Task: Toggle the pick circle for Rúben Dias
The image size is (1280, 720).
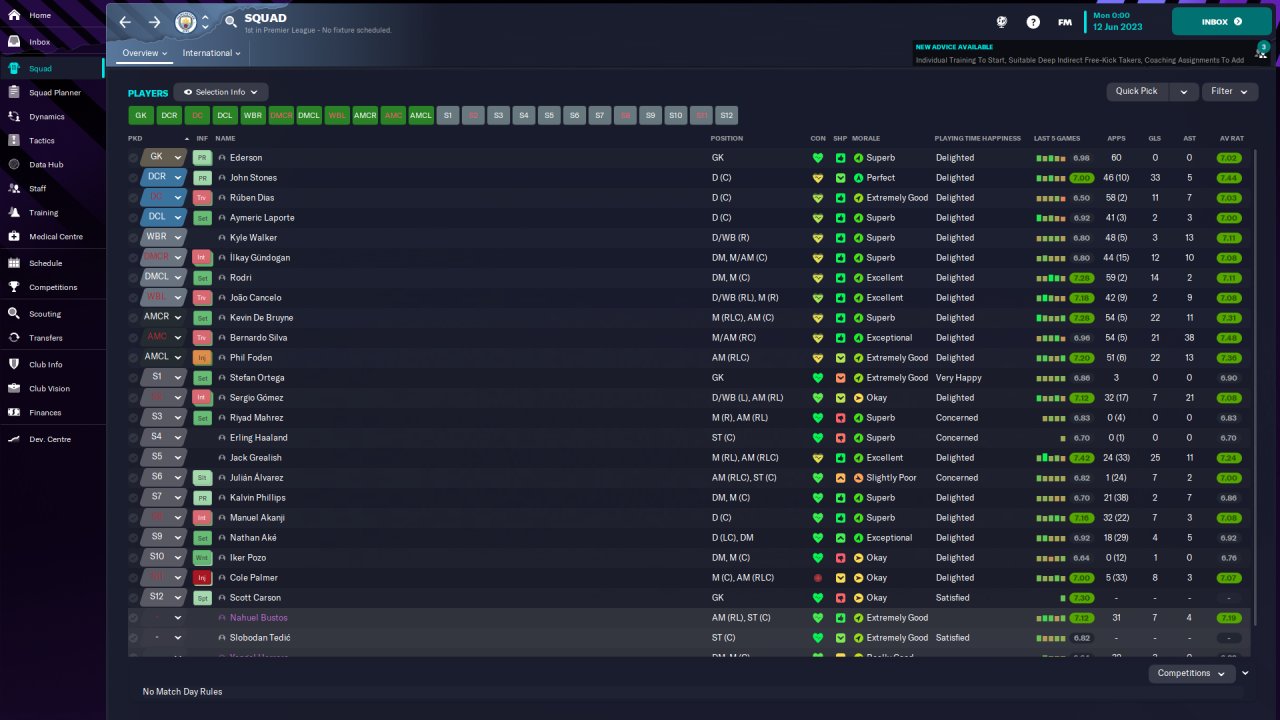Action: (x=134, y=198)
